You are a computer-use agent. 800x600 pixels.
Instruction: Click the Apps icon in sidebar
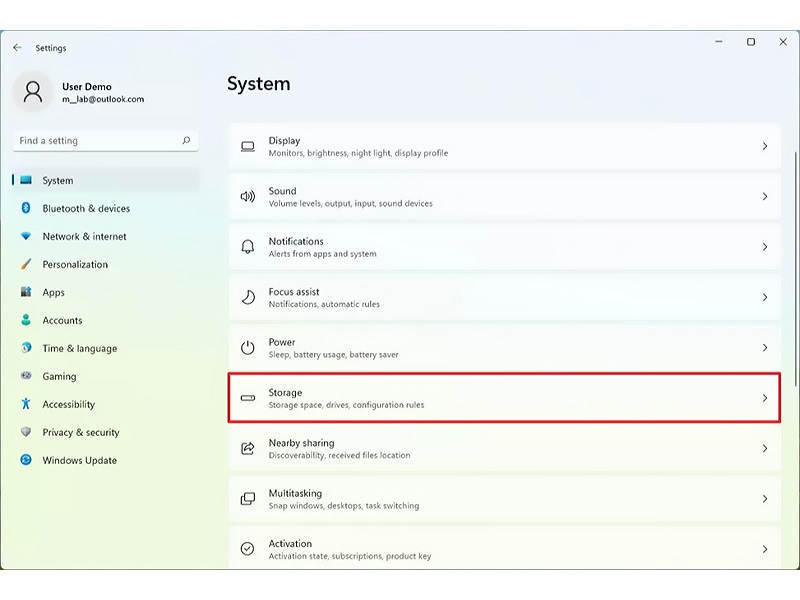[x=26, y=292]
